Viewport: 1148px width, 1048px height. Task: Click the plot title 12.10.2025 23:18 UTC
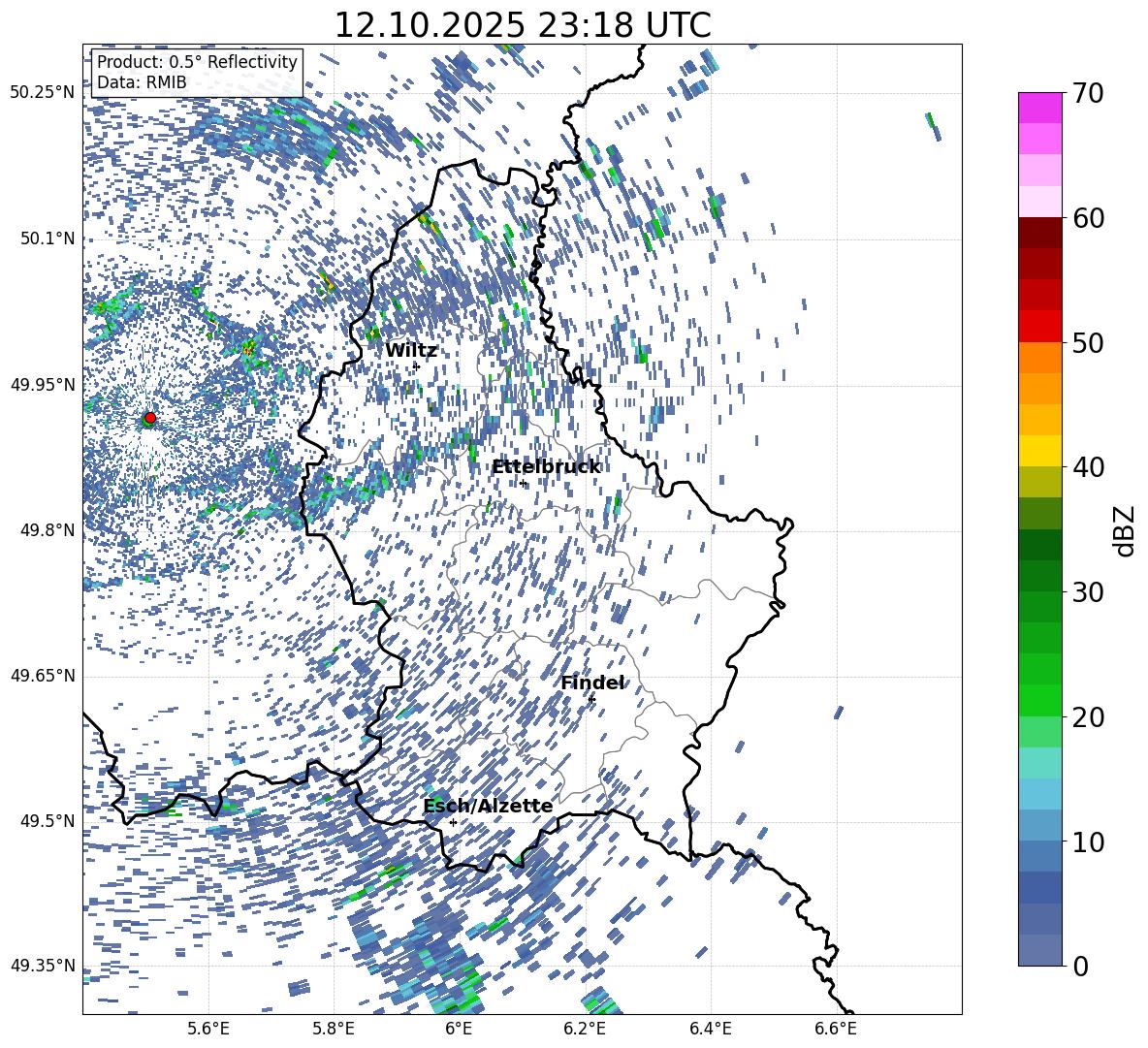[x=523, y=25]
